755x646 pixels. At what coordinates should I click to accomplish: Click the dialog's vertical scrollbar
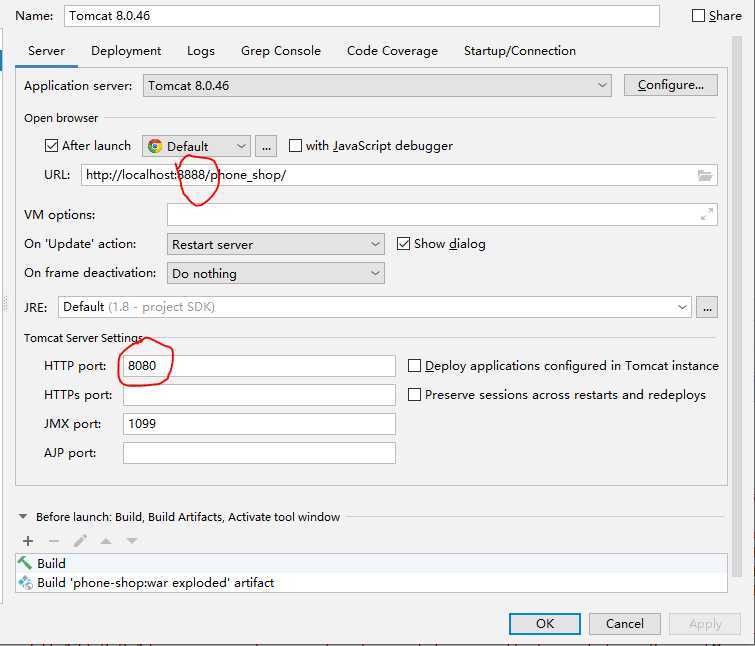[x=737, y=306]
